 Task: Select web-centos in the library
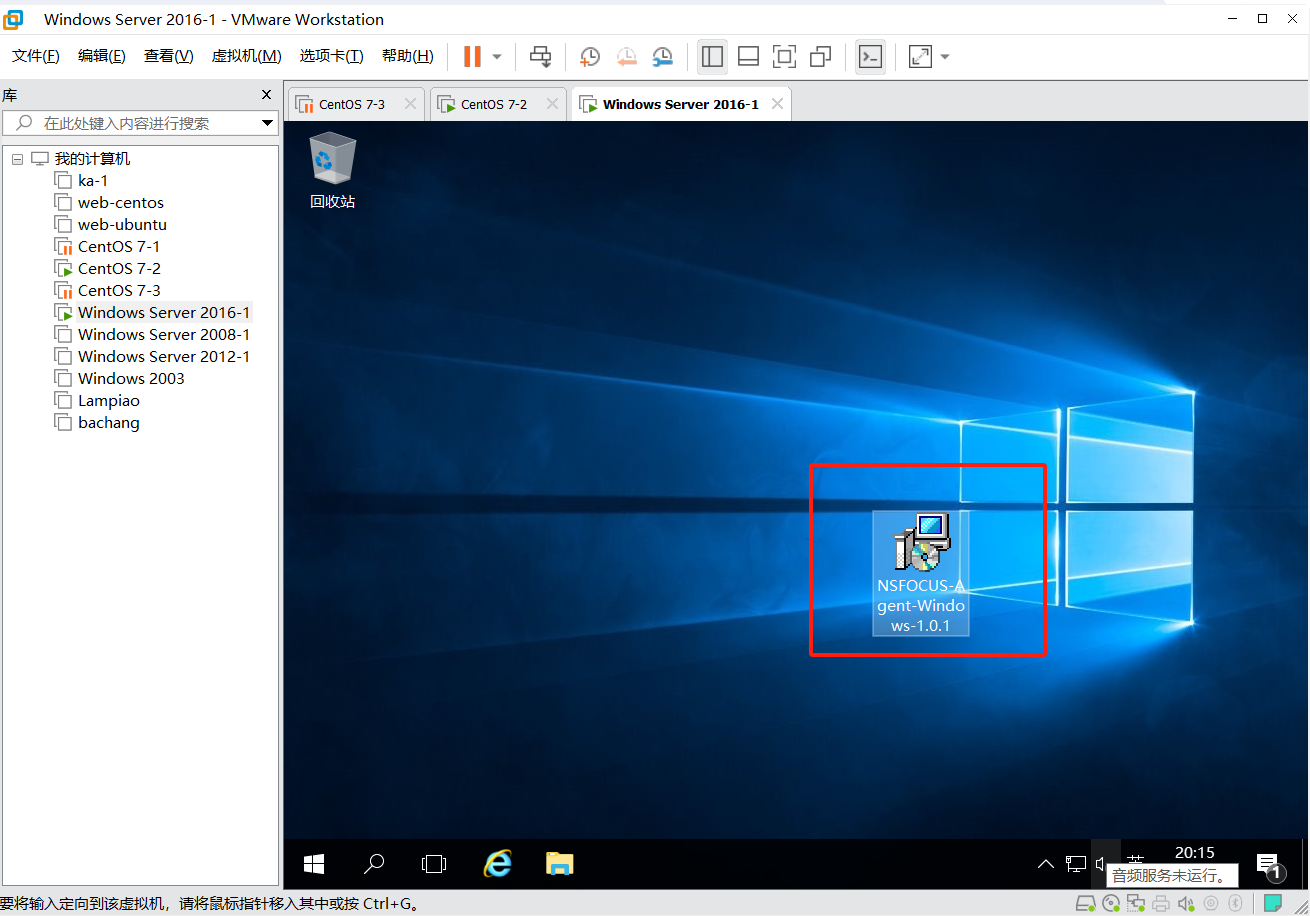[121, 203]
